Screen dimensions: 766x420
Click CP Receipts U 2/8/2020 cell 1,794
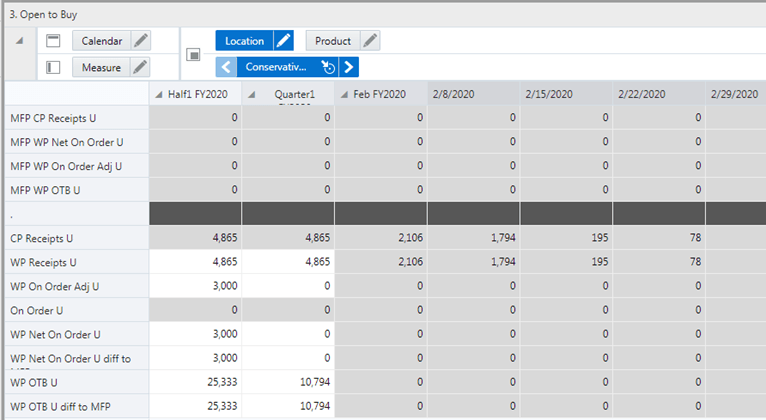click(474, 238)
